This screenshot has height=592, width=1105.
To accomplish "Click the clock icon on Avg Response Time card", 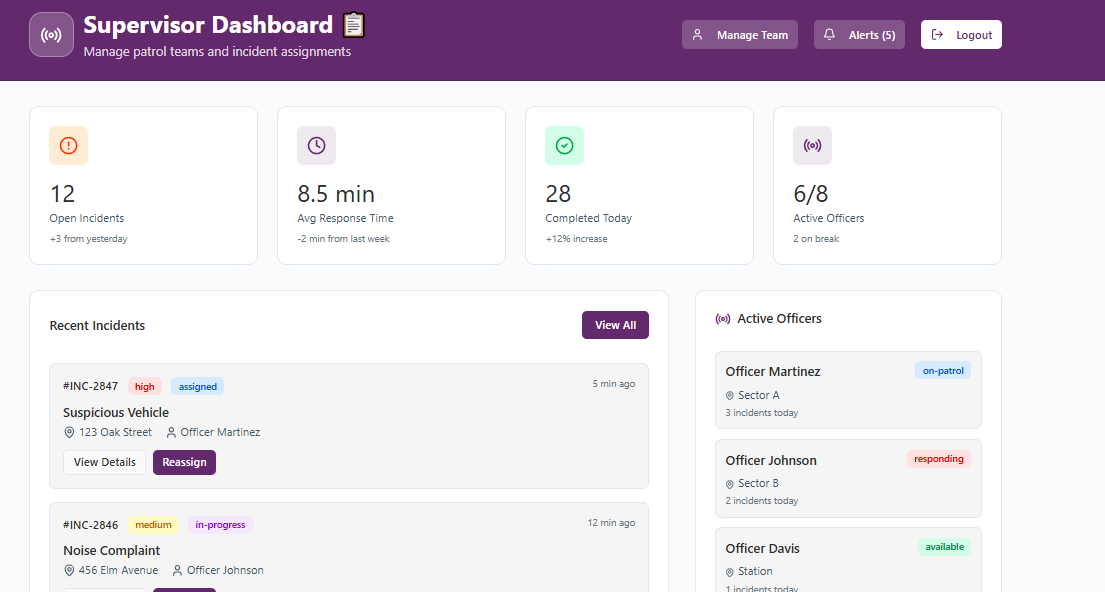I will tap(316, 145).
